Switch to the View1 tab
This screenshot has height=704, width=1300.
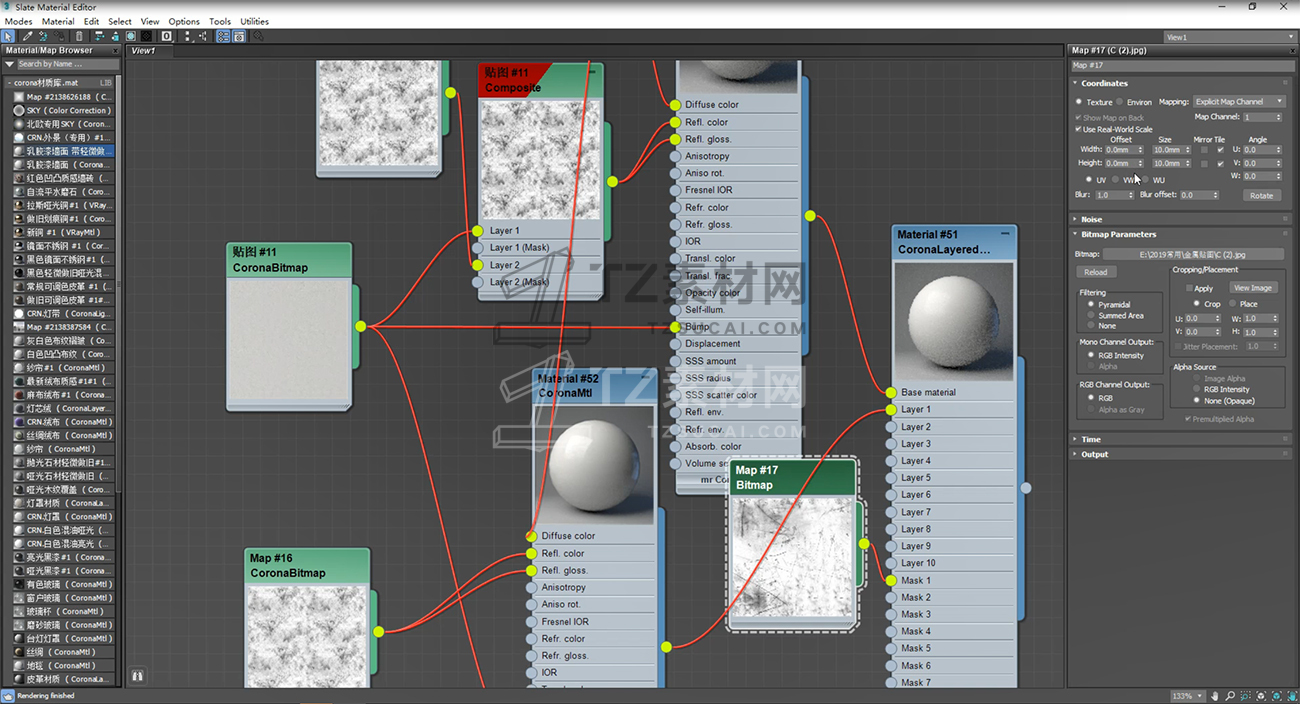144,50
